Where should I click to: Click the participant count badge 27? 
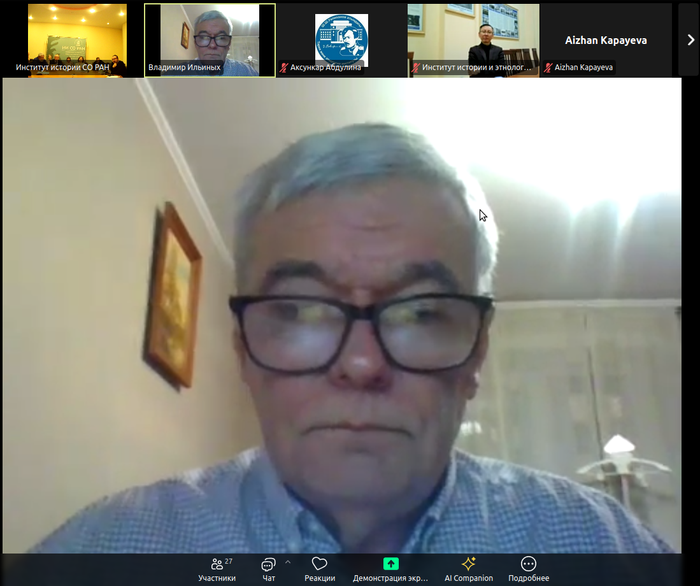click(x=228, y=561)
